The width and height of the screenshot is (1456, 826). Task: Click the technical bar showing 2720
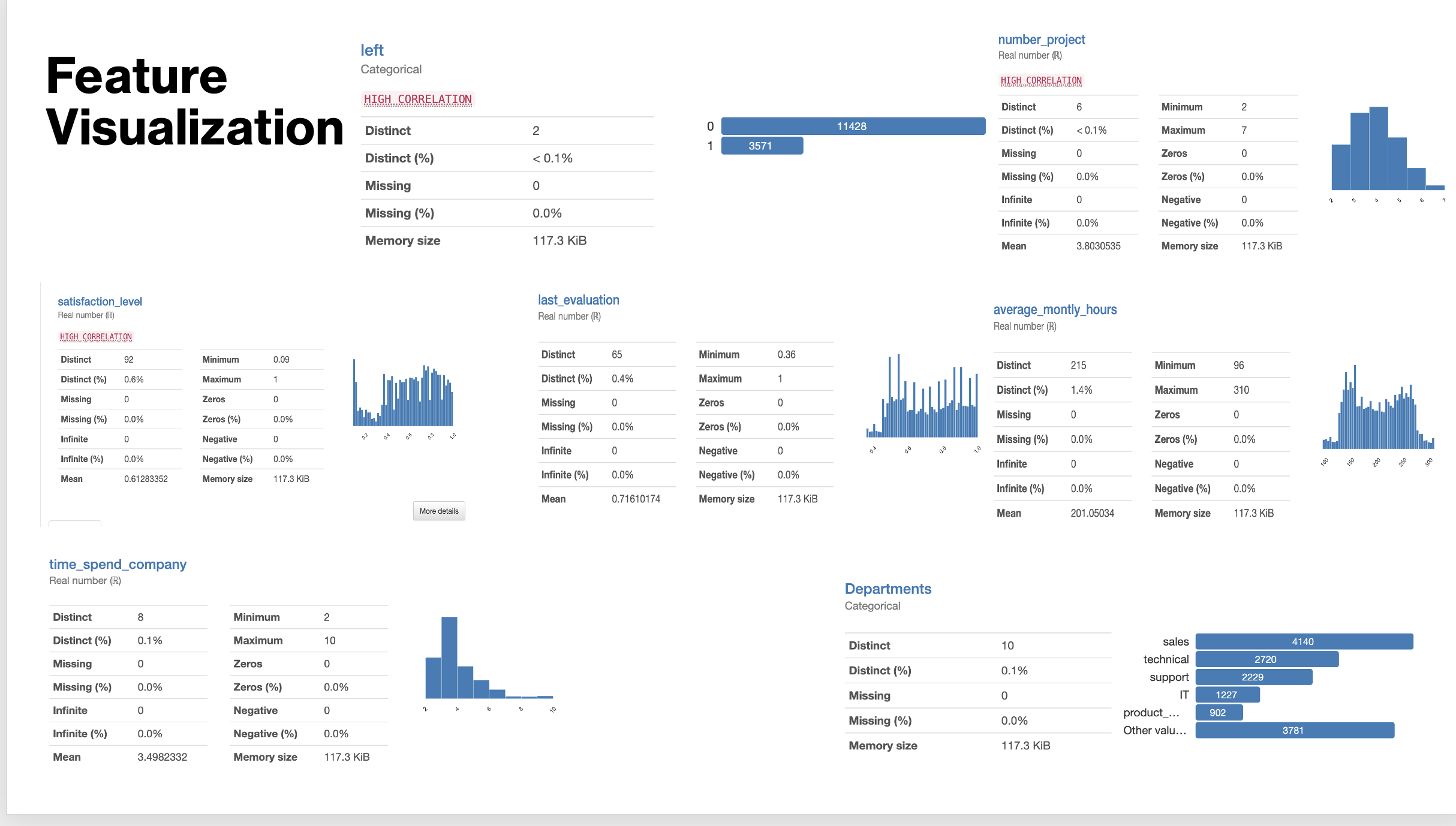tap(1267, 659)
